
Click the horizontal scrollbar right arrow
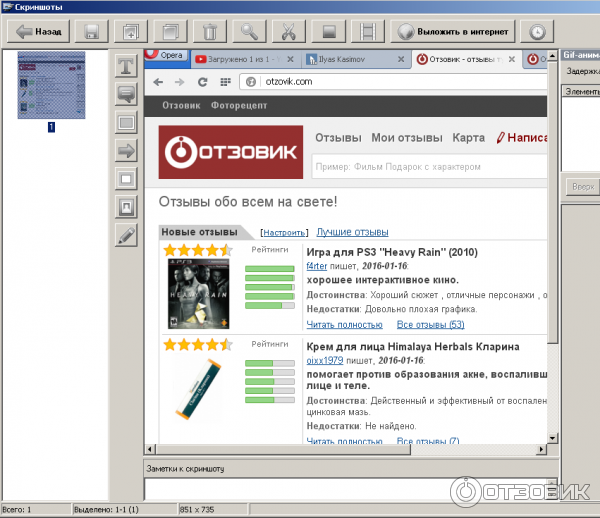click(541, 449)
